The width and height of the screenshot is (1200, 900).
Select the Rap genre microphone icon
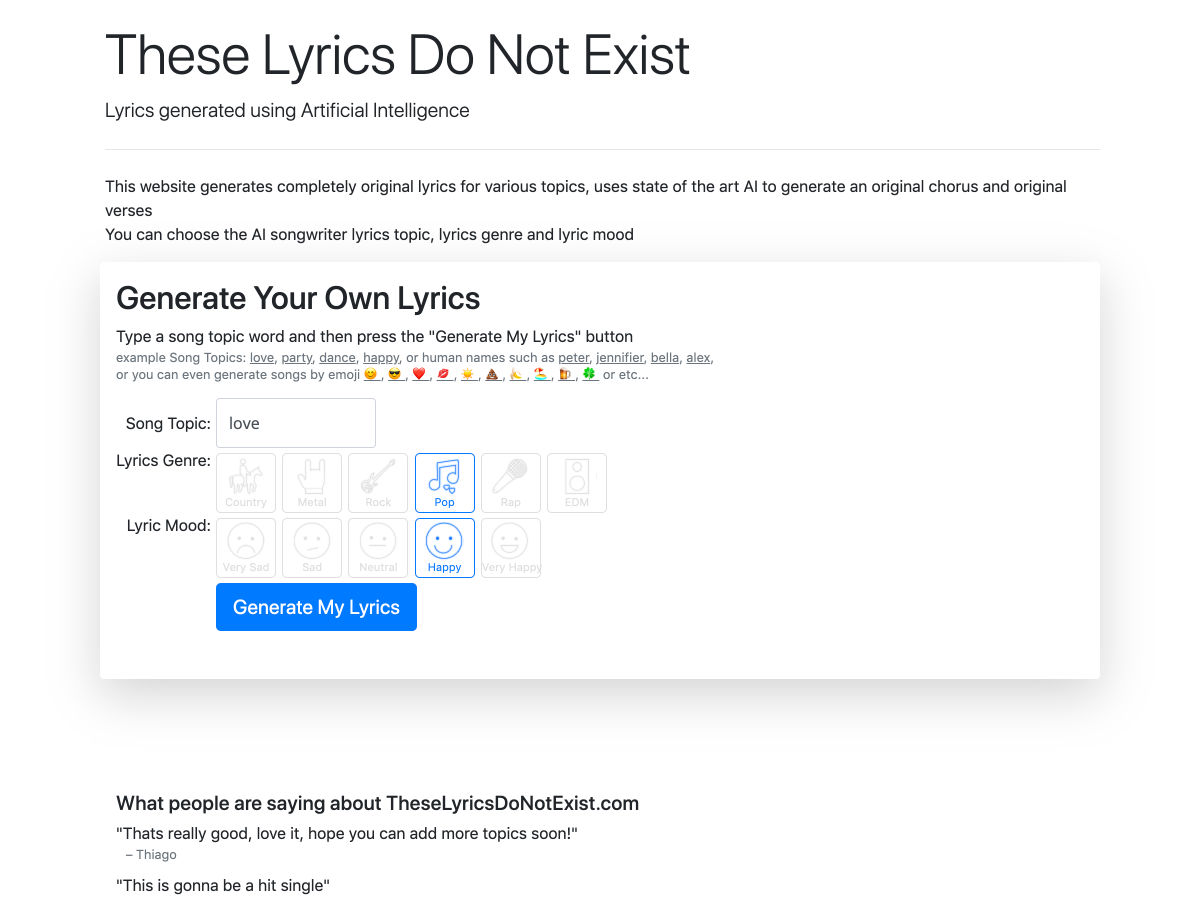tap(511, 483)
